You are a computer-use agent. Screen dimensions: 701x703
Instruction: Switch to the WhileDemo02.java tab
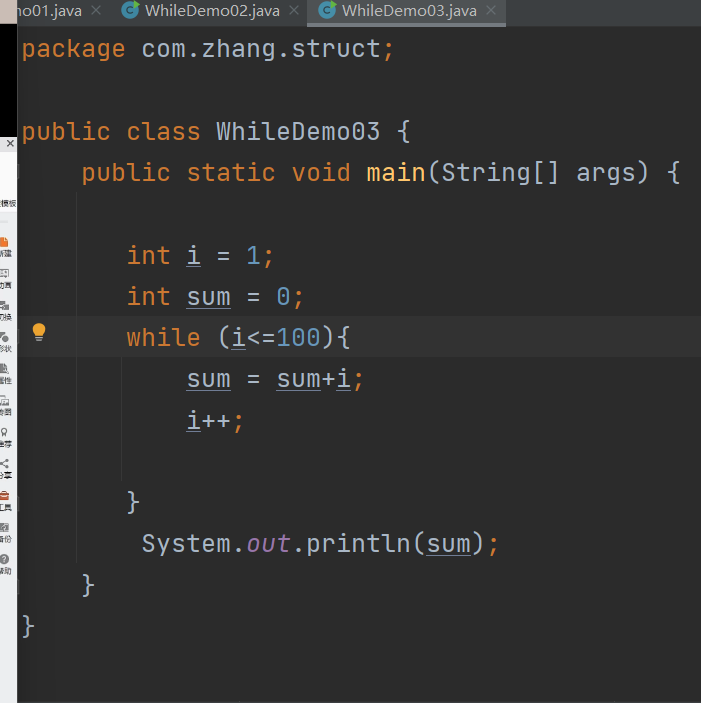203,11
